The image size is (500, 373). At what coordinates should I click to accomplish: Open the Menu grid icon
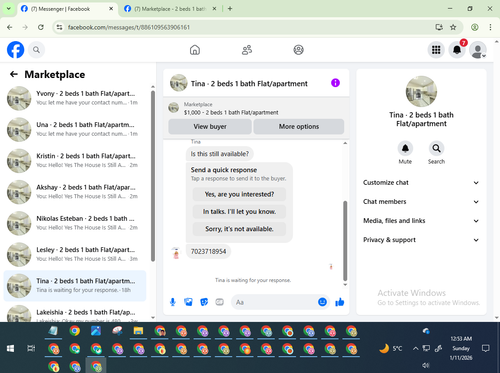click(436, 50)
